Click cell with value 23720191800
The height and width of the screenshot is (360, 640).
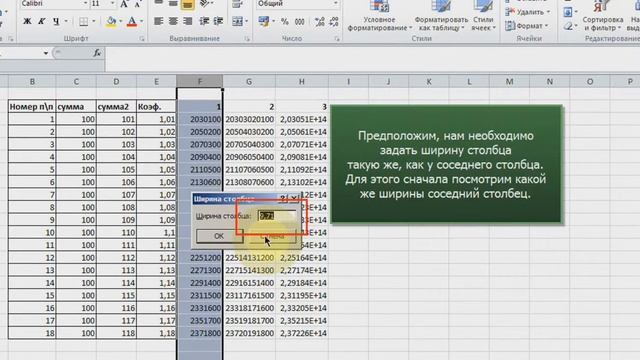point(249,333)
